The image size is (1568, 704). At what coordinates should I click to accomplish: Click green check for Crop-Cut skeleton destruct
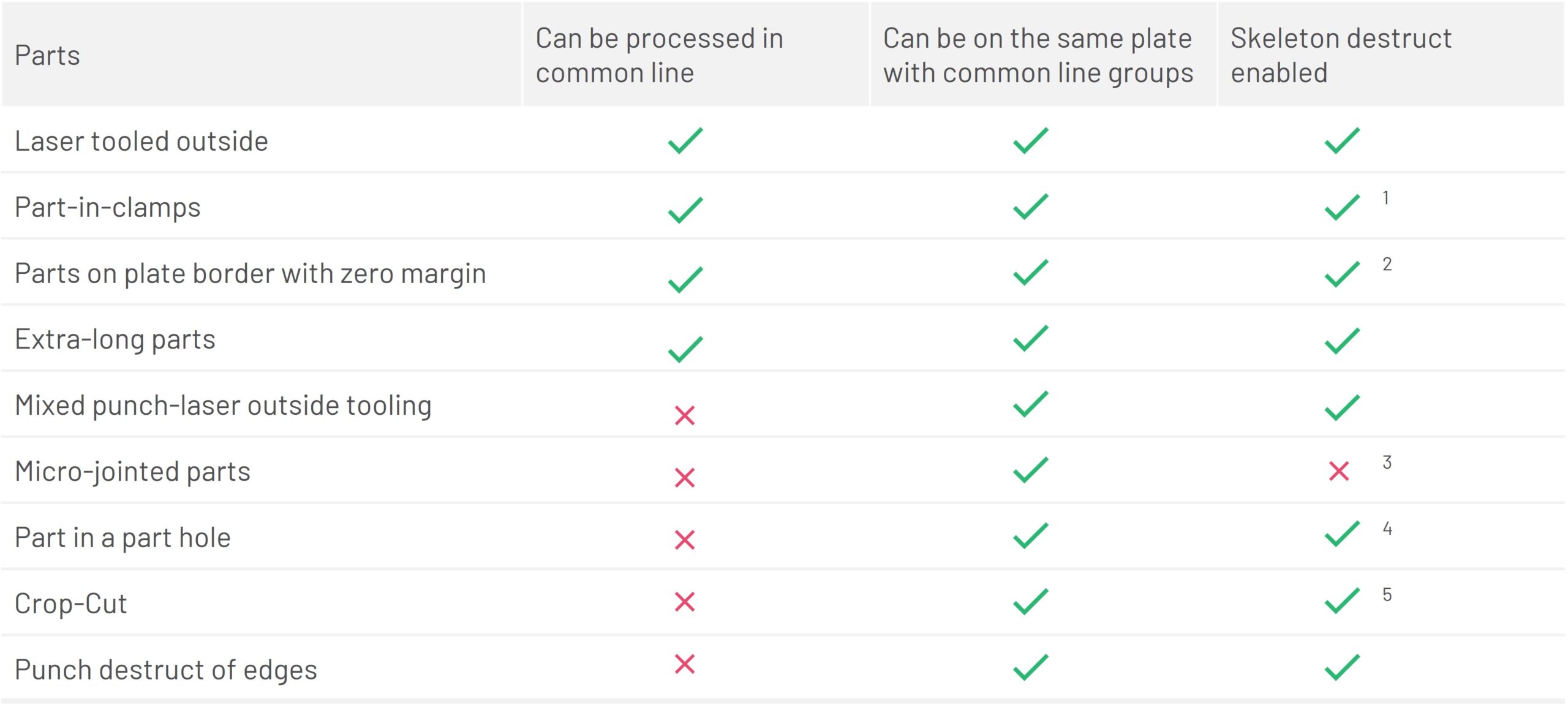pyautogui.click(x=1342, y=601)
